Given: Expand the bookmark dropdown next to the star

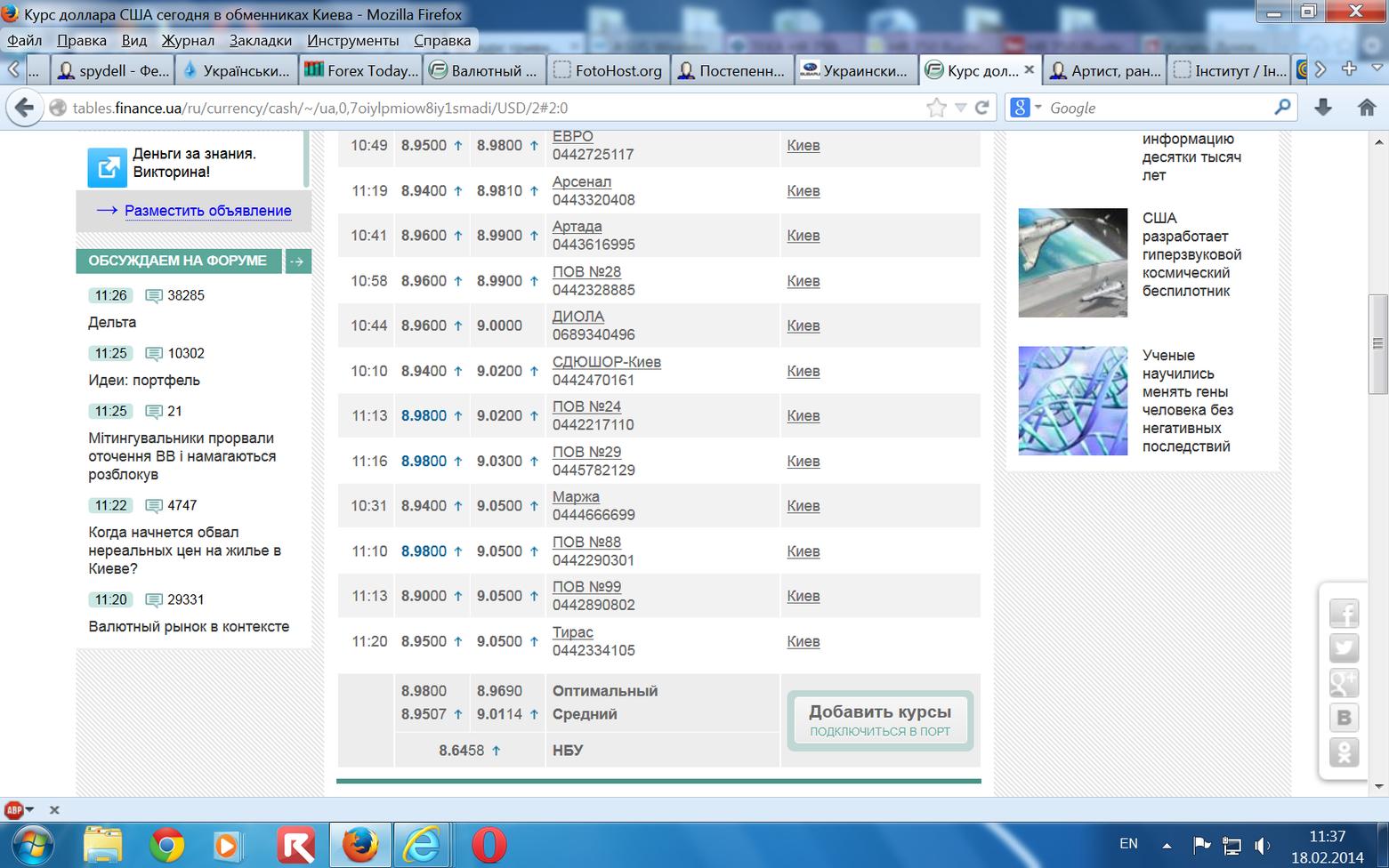Looking at the screenshot, I should click(960, 108).
